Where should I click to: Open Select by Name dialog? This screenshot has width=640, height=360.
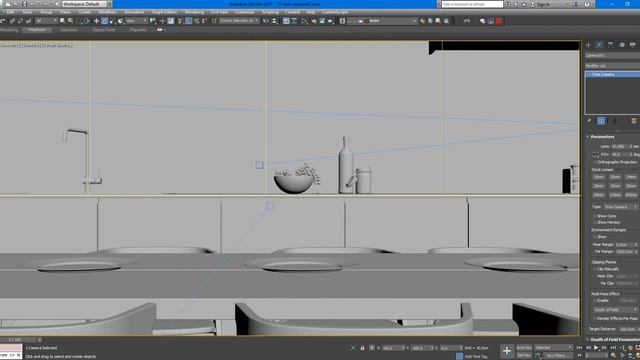tap(70, 20)
